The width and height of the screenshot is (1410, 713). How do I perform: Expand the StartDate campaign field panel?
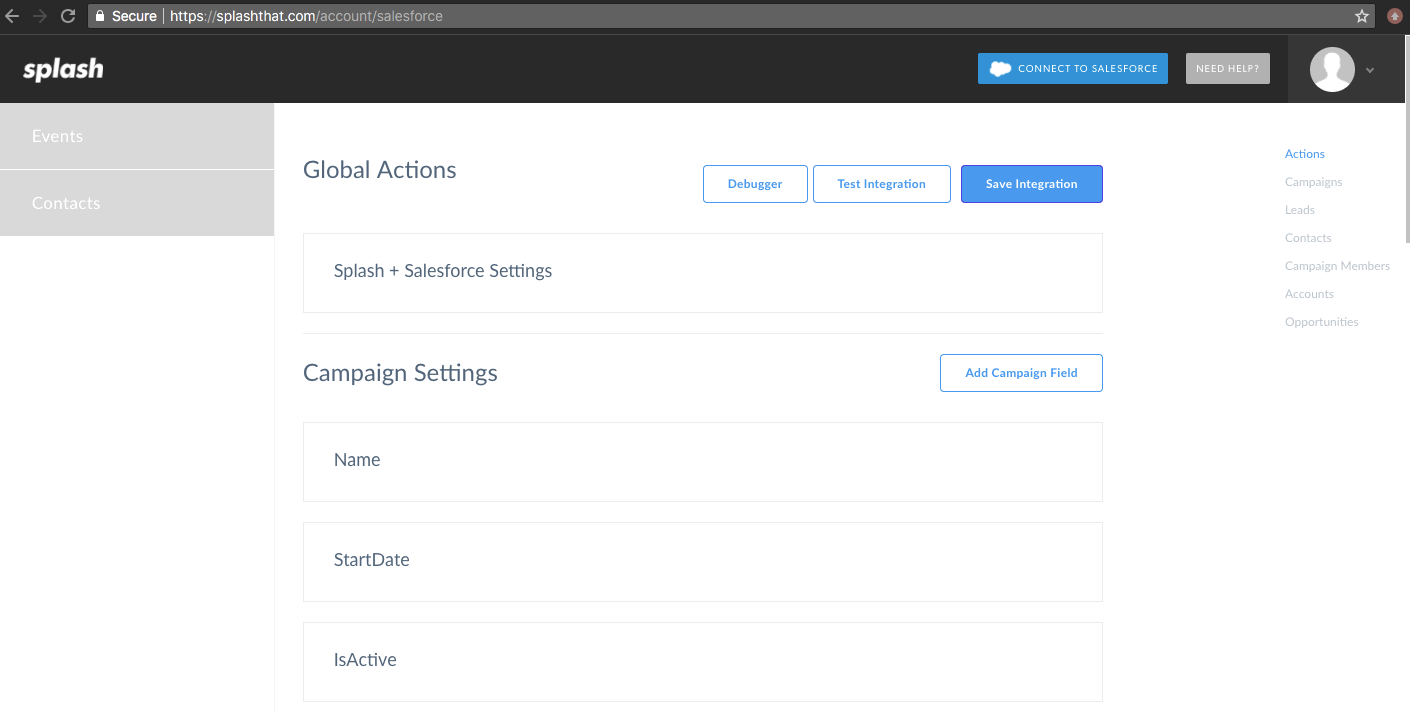click(x=703, y=562)
